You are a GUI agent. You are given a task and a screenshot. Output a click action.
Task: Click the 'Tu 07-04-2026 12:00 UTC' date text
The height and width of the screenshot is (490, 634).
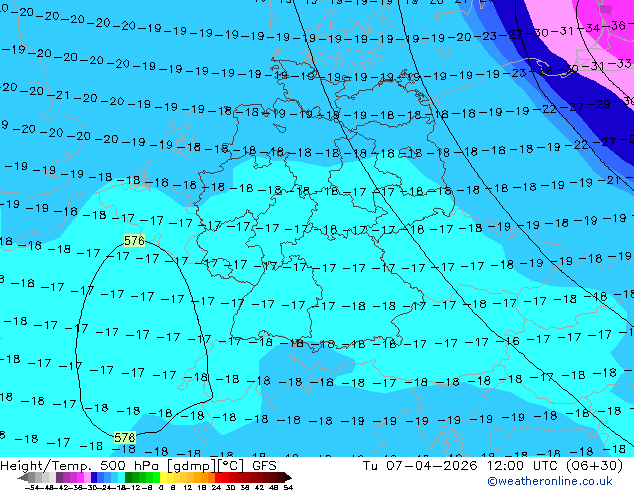460,466
